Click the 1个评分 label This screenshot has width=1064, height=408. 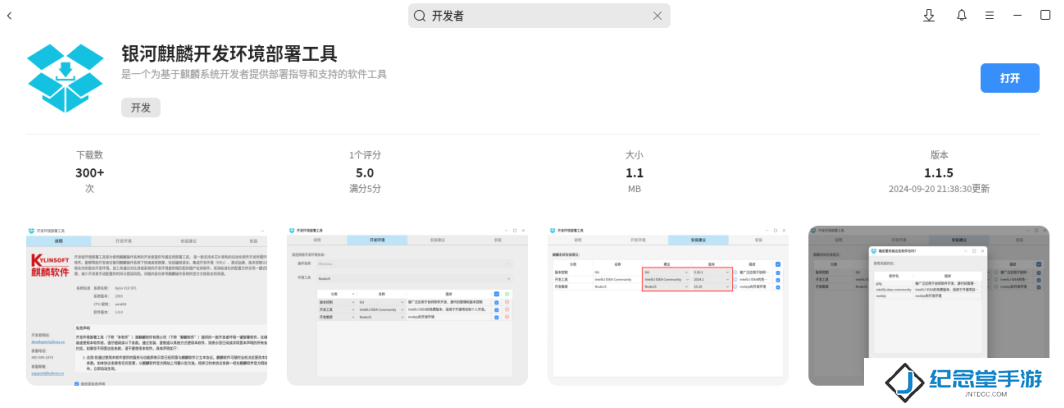tap(365, 155)
